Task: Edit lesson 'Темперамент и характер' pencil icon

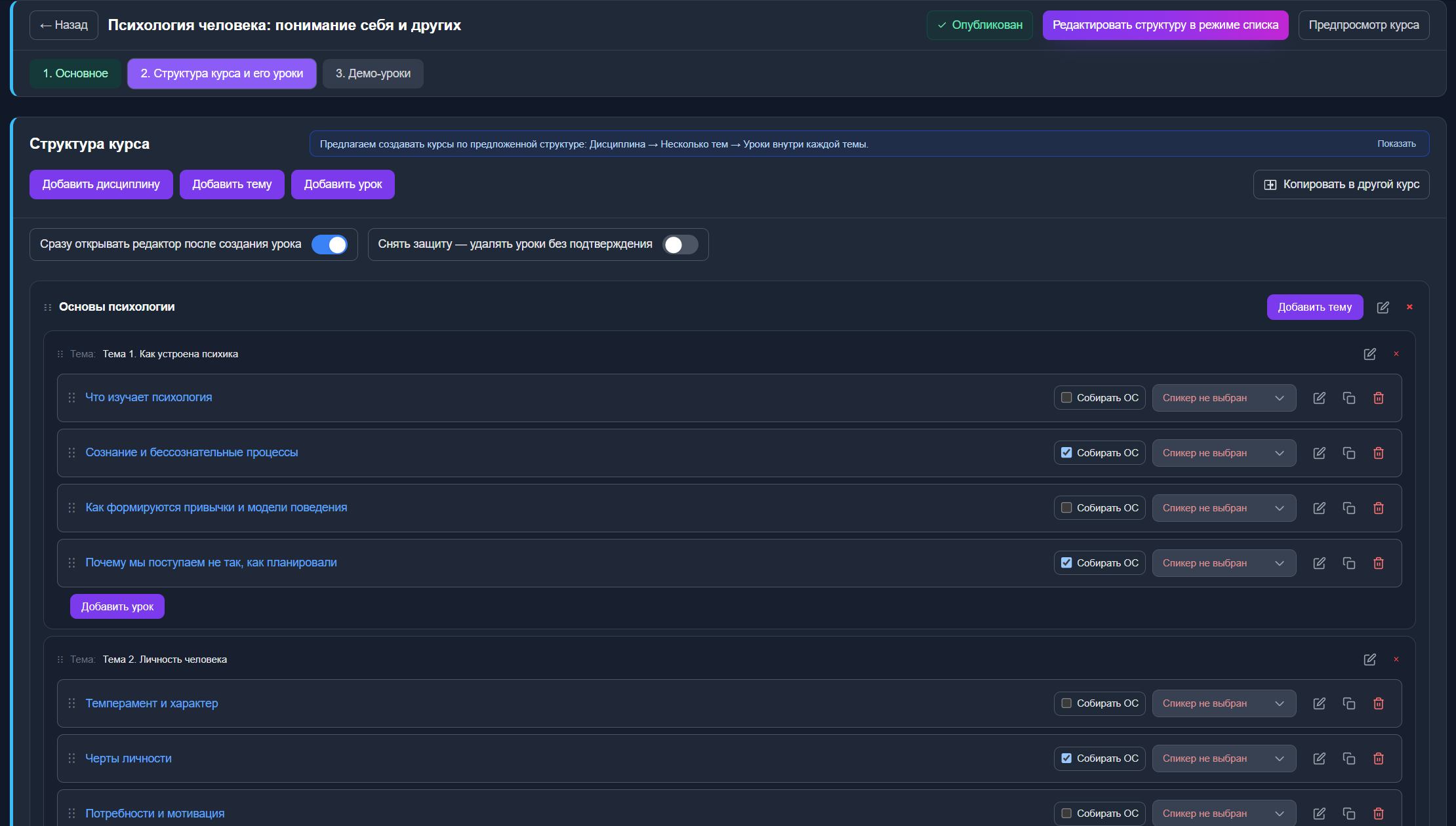Action: [x=1320, y=703]
